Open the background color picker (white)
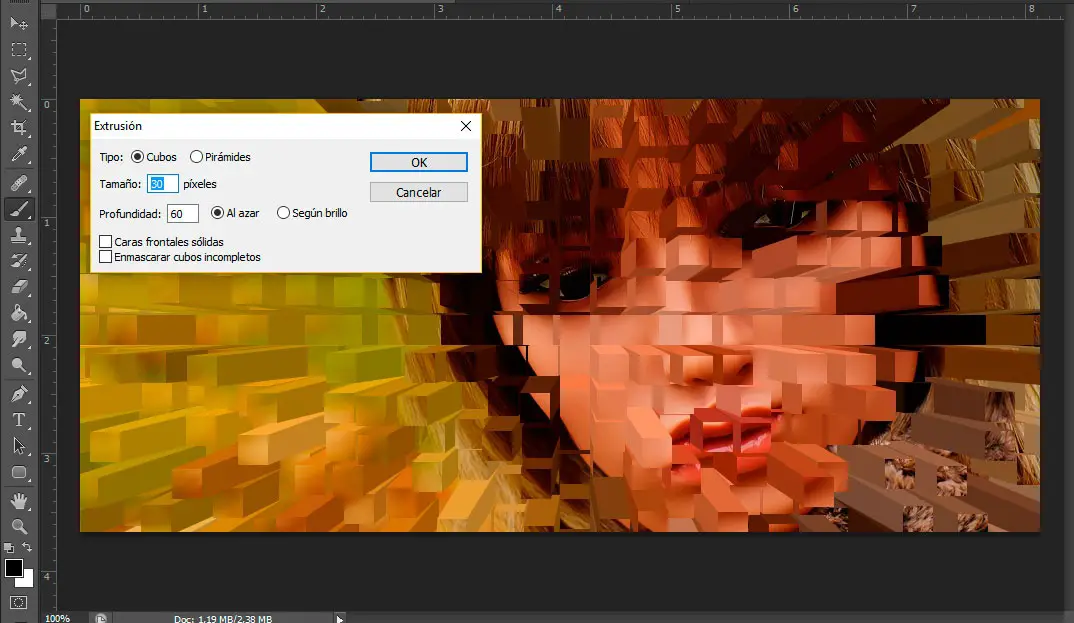The image size is (1074, 623). [x=28, y=581]
